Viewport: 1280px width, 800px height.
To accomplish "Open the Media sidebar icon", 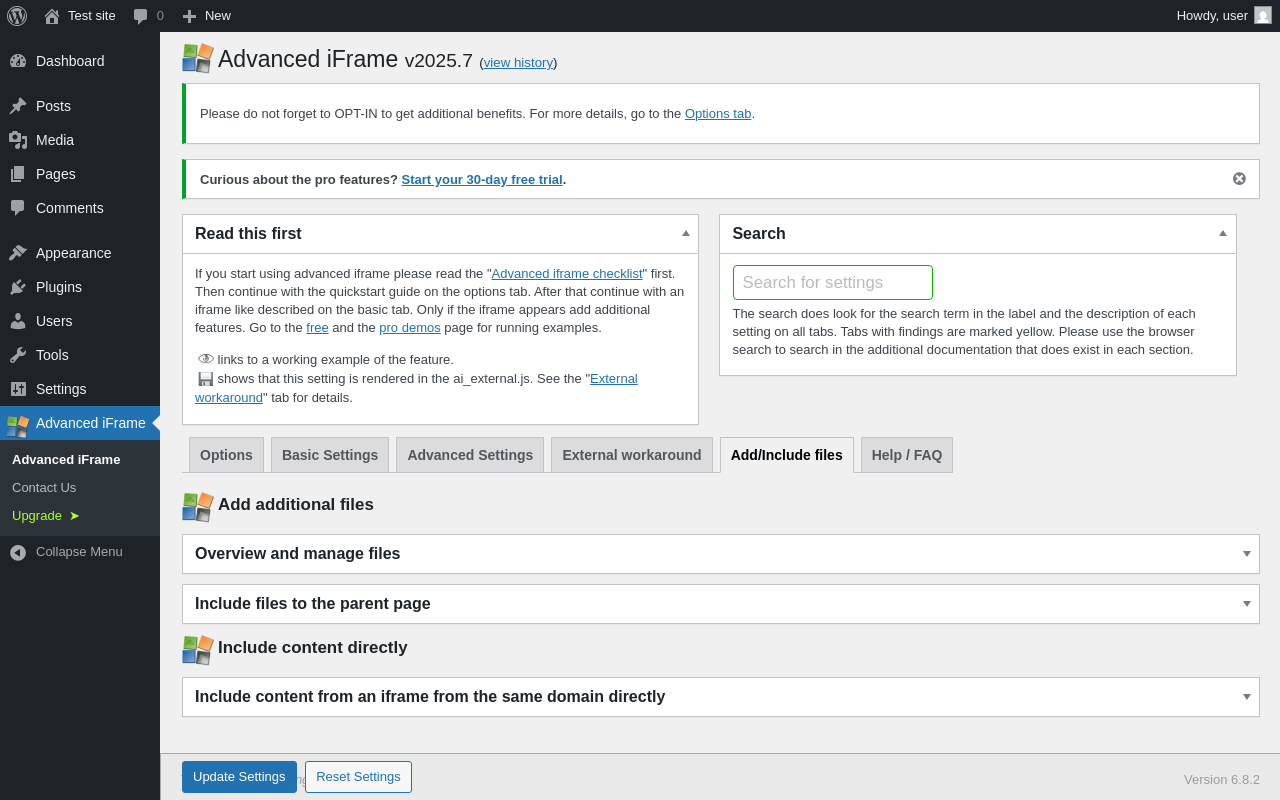I will (18, 140).
